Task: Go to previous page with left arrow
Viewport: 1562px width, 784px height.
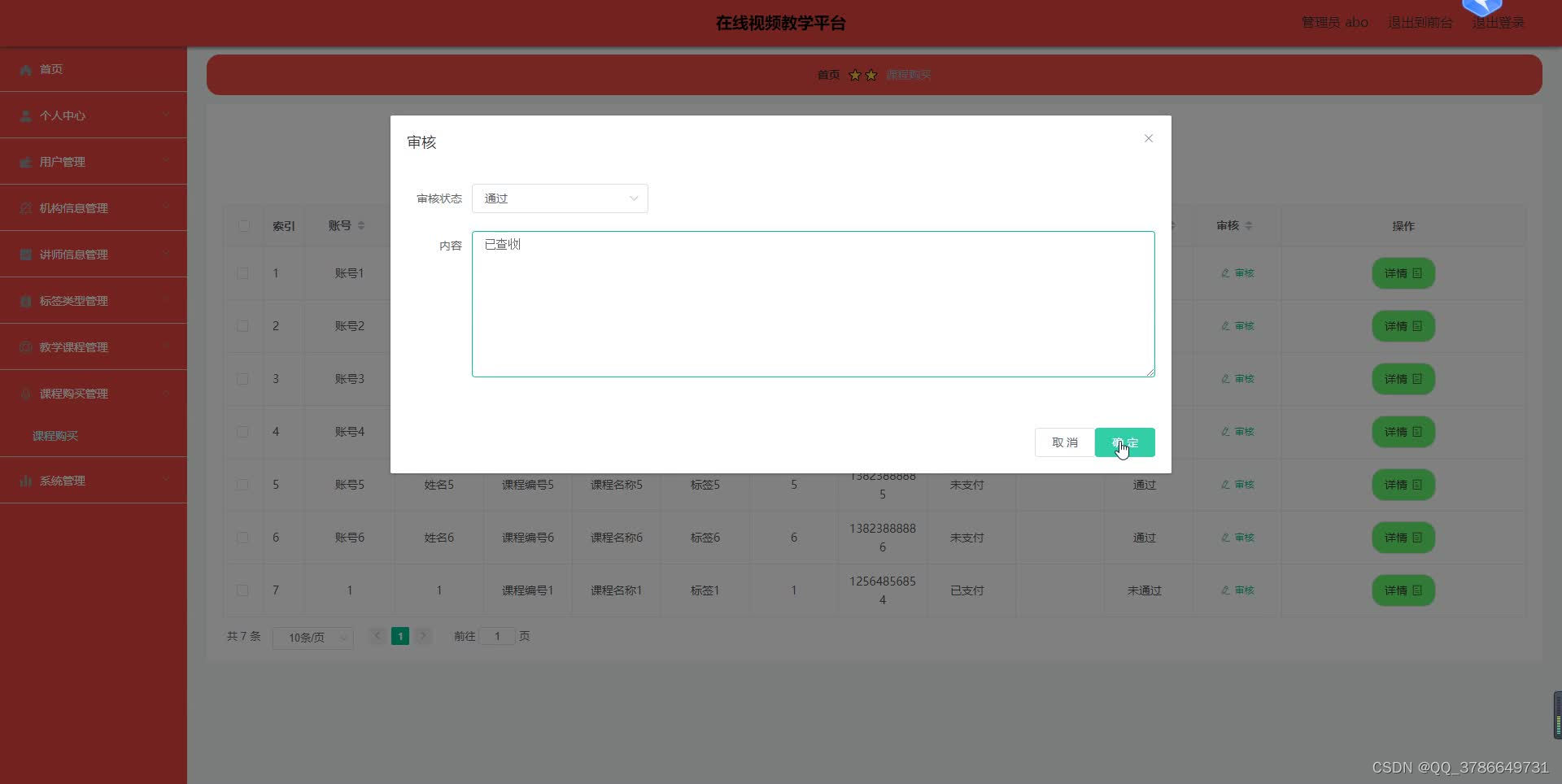Action: pos(377,636)
